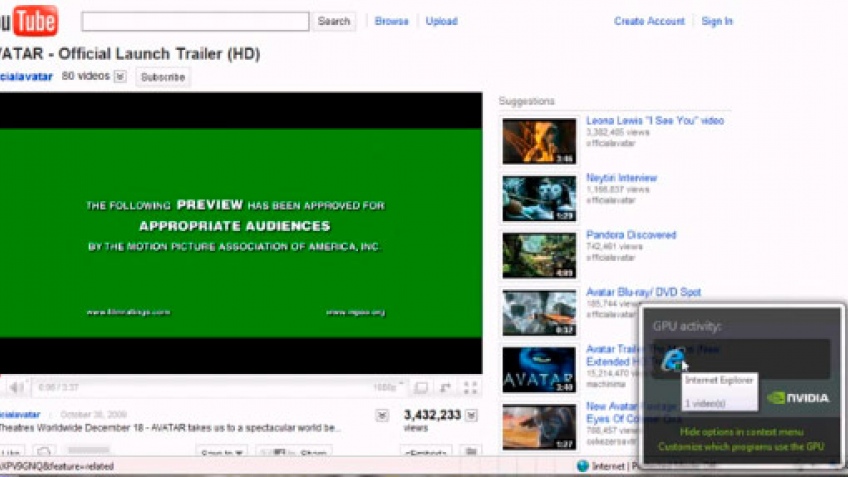
Task: Open the Upload link
Action: tap(441, 21)
